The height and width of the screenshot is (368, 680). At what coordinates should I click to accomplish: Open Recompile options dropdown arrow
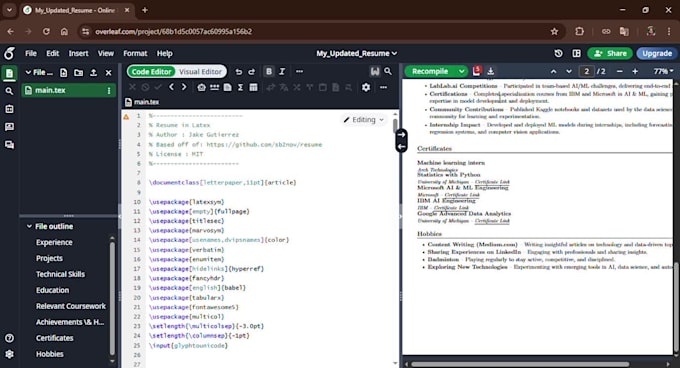461,71
